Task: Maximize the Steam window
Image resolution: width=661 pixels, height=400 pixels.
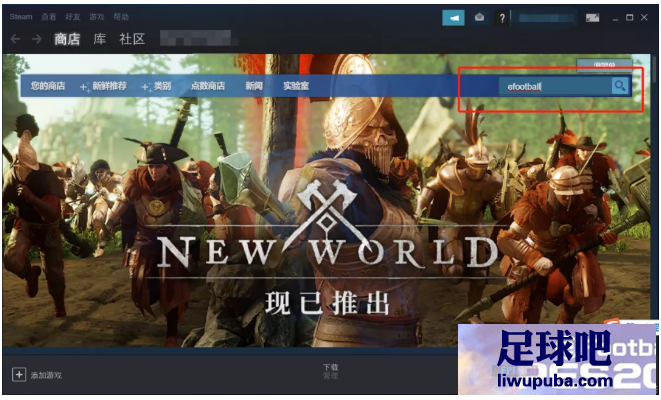Action: point(629,17)
